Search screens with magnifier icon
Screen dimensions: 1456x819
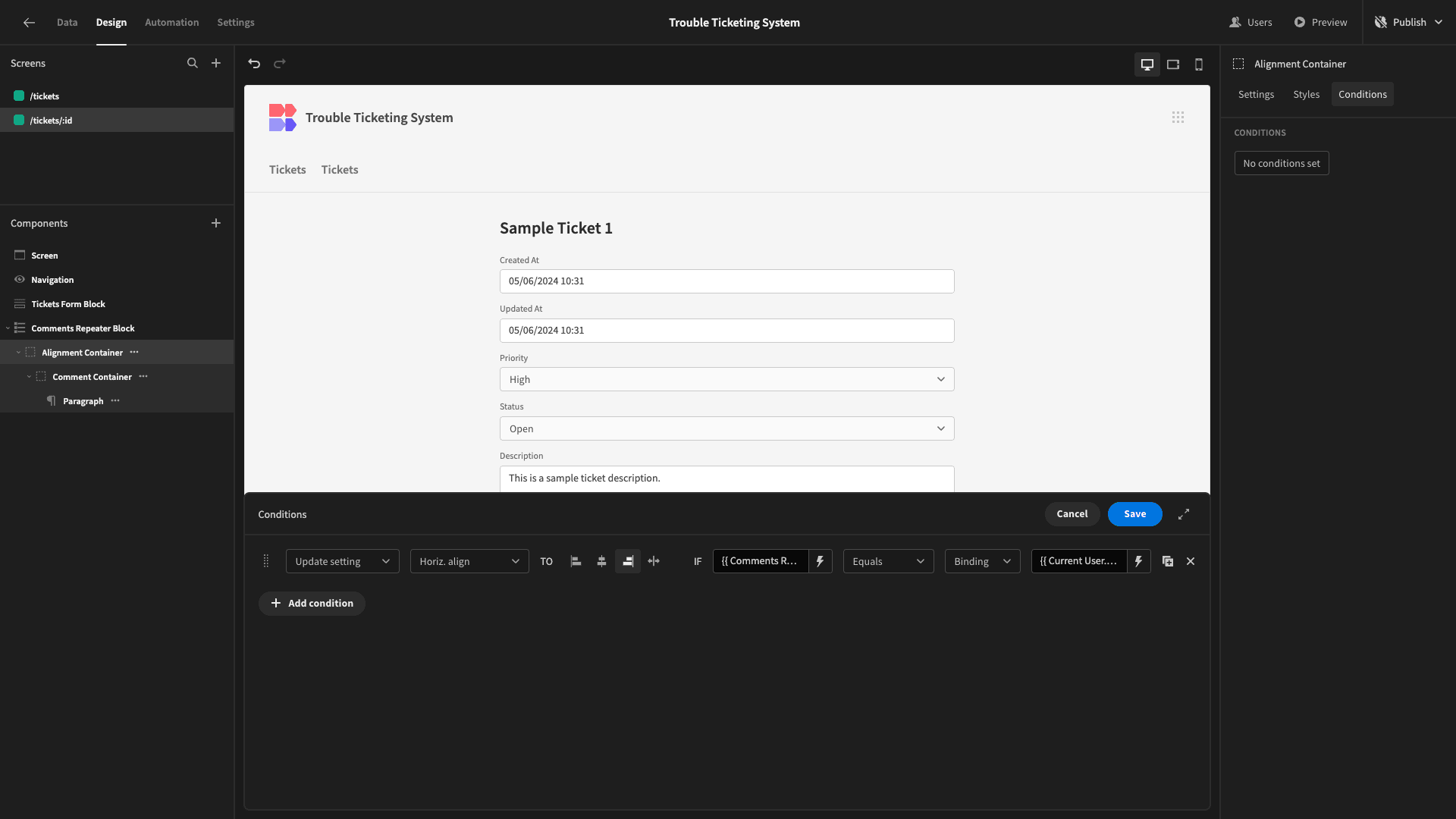click(x=193, y=64)
